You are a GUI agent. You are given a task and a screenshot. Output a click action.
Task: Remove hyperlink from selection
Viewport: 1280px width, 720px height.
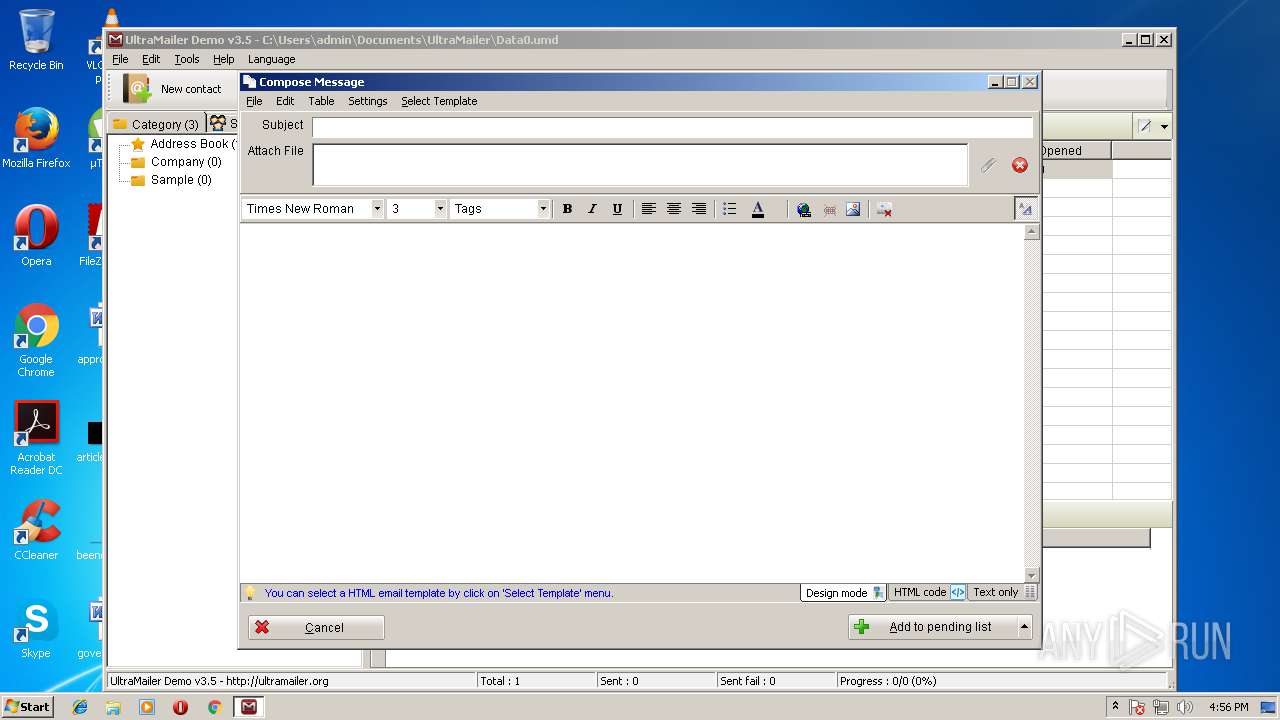829,209
